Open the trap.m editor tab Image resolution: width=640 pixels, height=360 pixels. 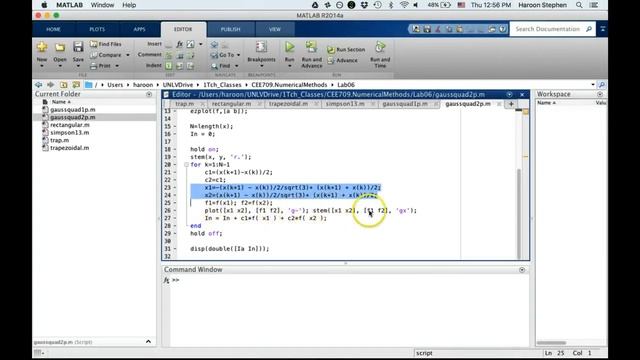(184, 104)
